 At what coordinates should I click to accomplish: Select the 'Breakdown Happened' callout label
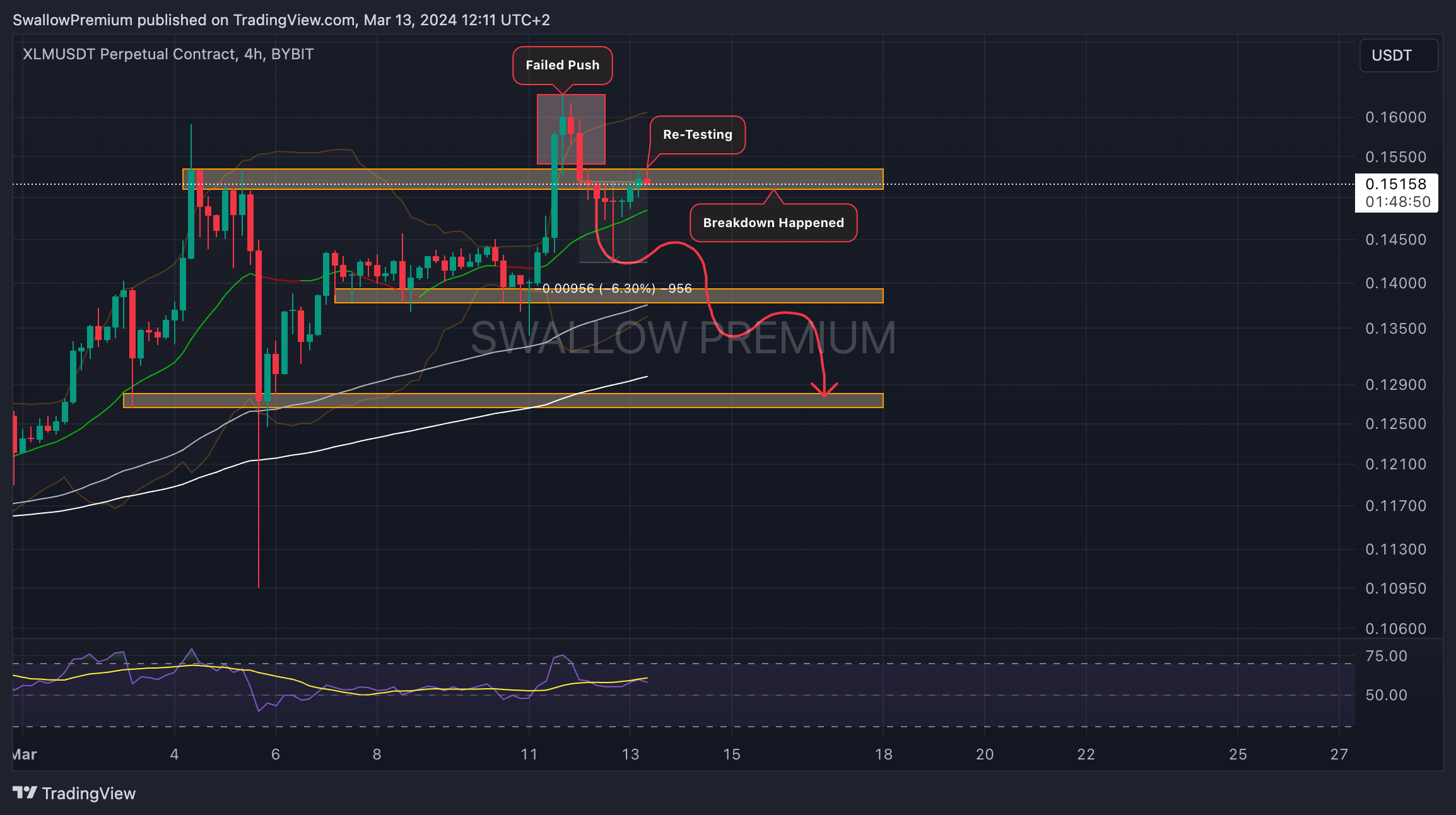[x=773, y=223]
